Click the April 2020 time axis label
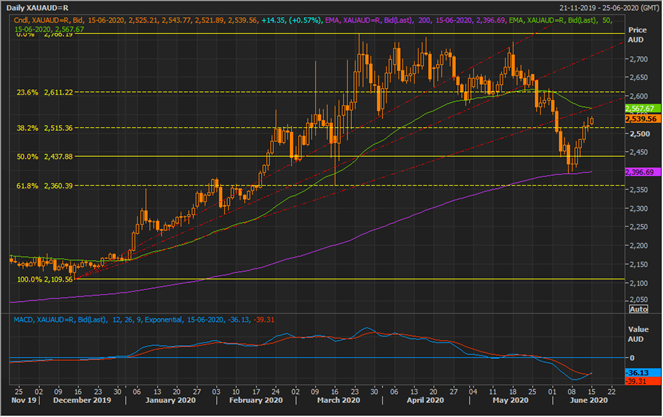This screenshot has width=663, height=417. 425,400
